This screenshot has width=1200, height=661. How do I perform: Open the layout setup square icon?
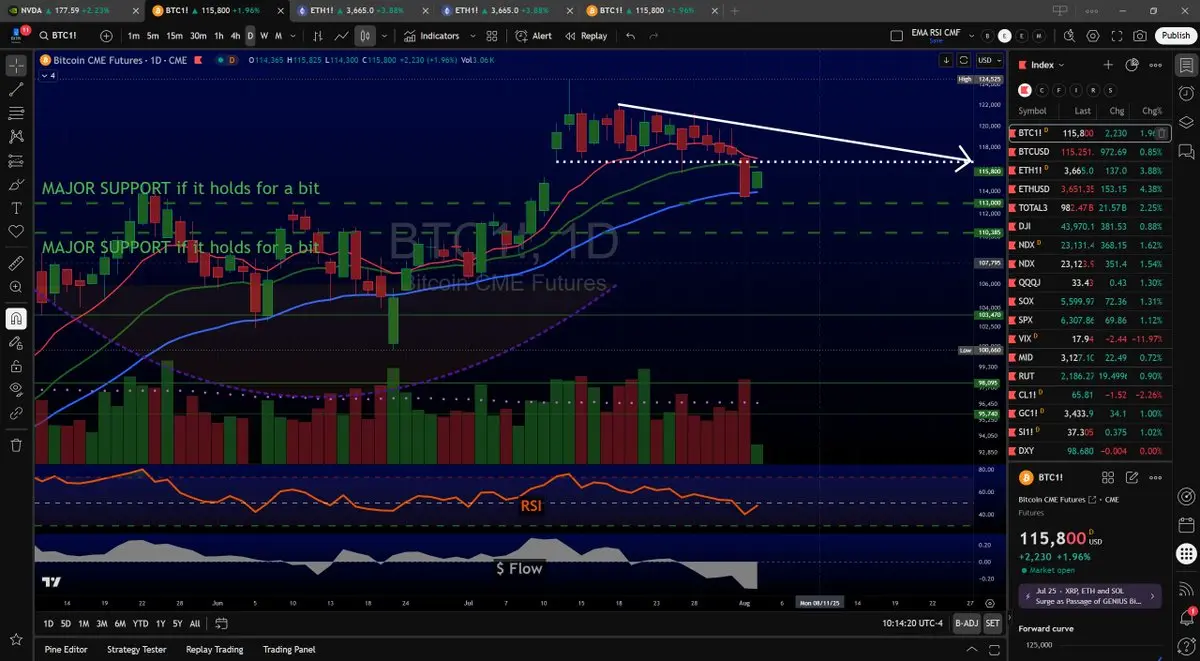897,36
